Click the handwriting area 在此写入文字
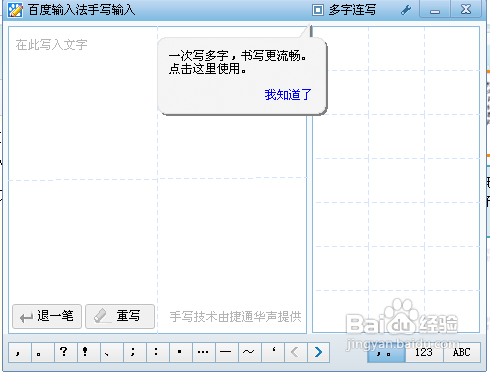Screen dimensions: 490x372 (x=157, y=180)
